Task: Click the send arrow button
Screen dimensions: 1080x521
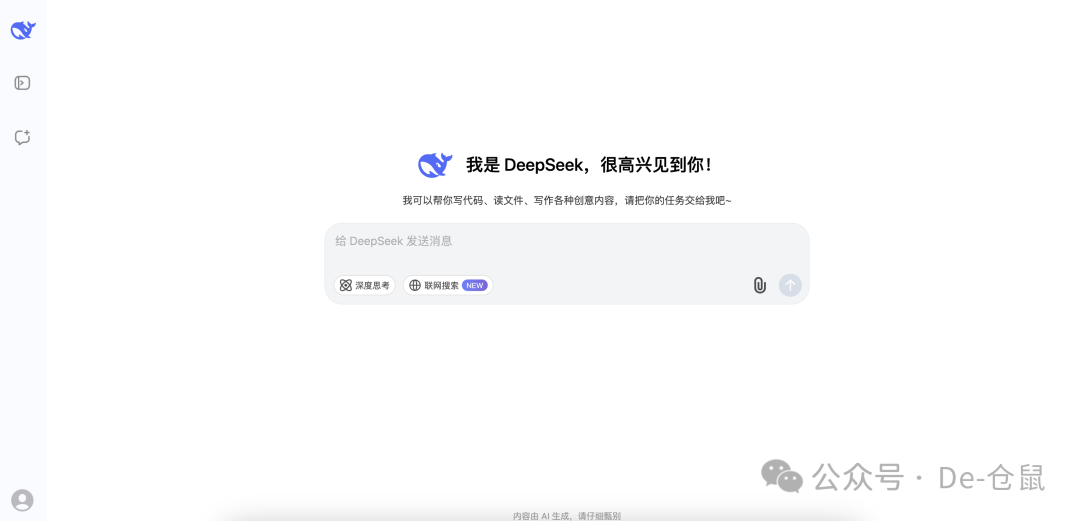Action: (x=790, y=285)
